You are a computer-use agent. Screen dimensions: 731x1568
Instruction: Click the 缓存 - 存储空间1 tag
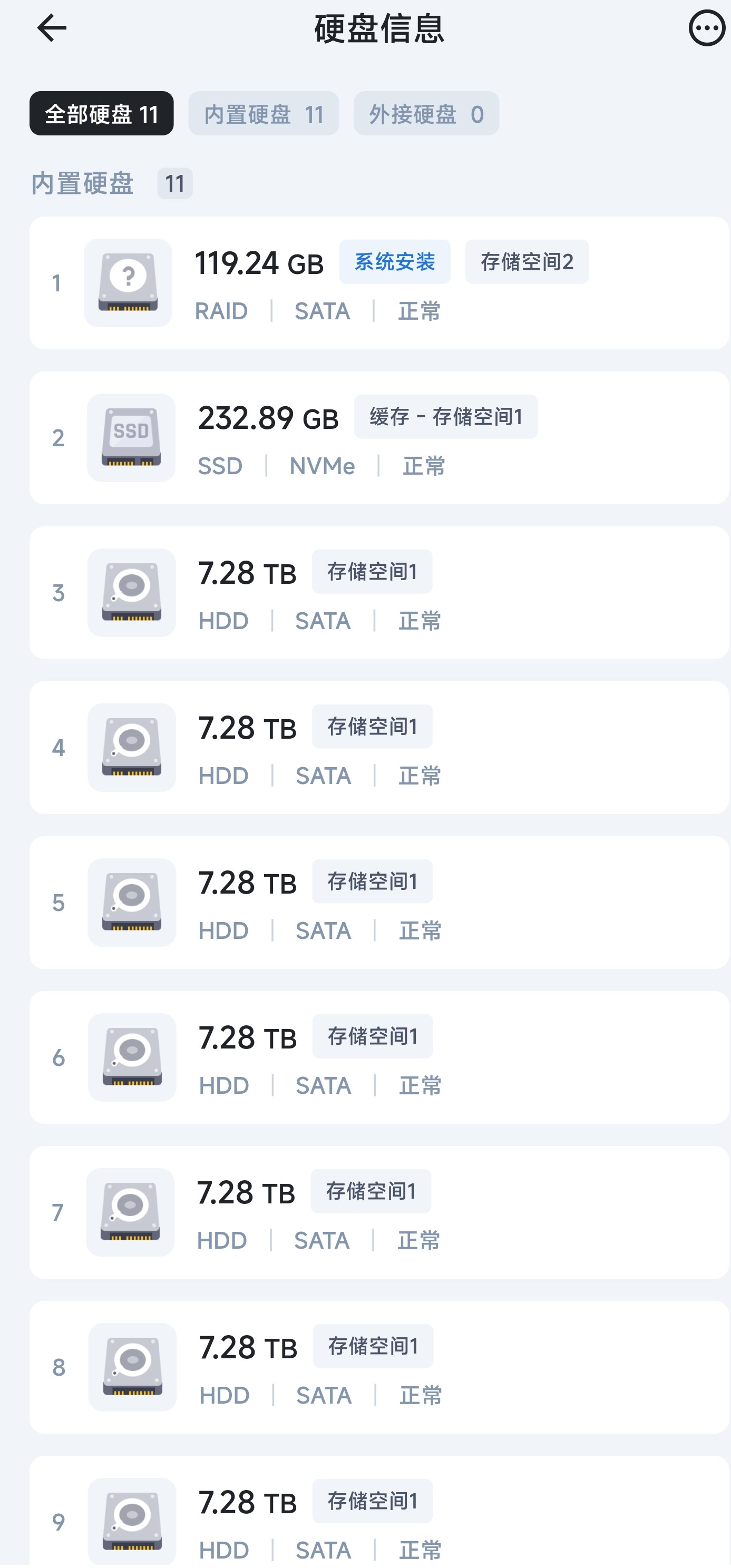coord(445,417)
